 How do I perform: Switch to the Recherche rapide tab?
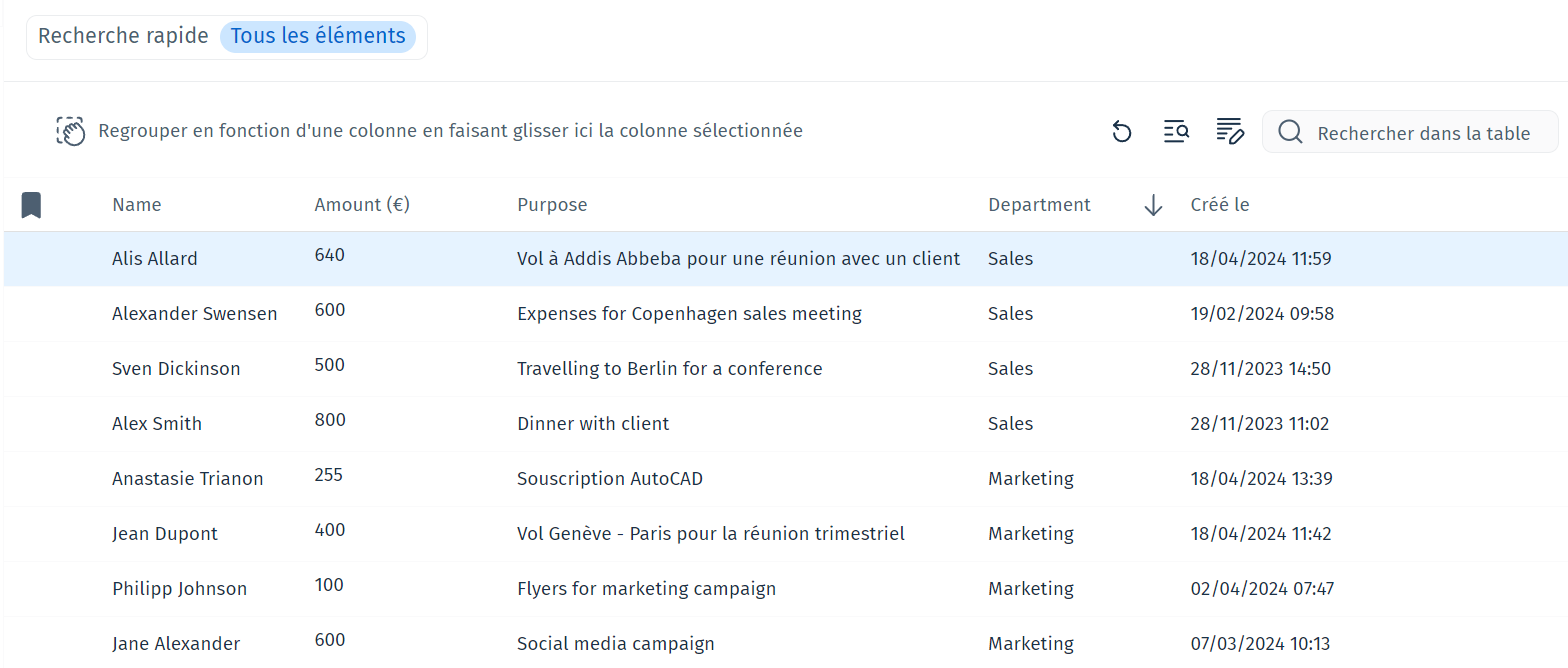123,37
